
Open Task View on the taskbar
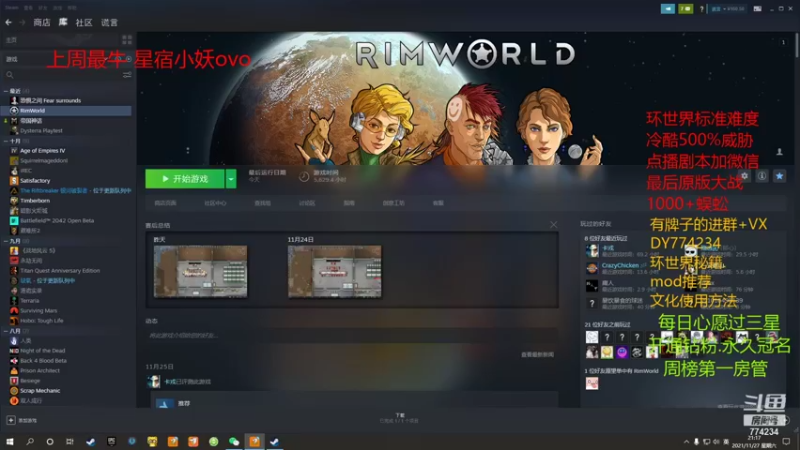pos(70,441)
